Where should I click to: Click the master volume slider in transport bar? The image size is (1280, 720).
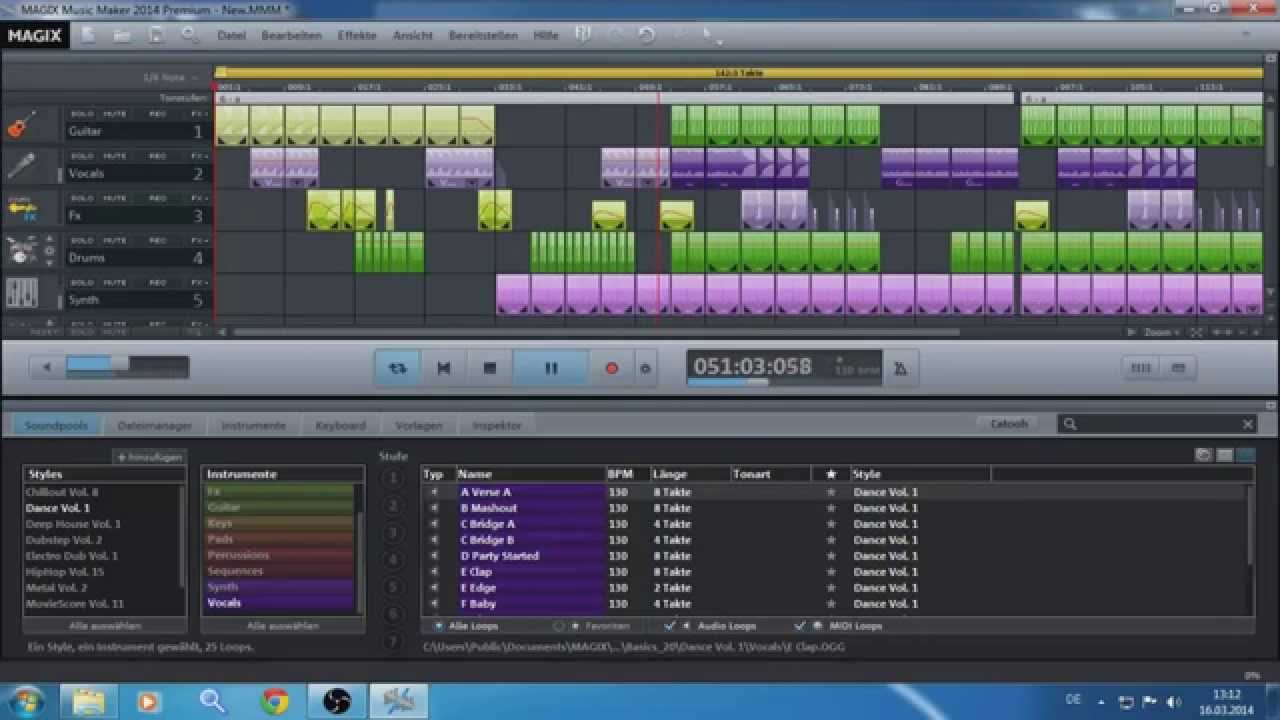[x=127, y=367]
